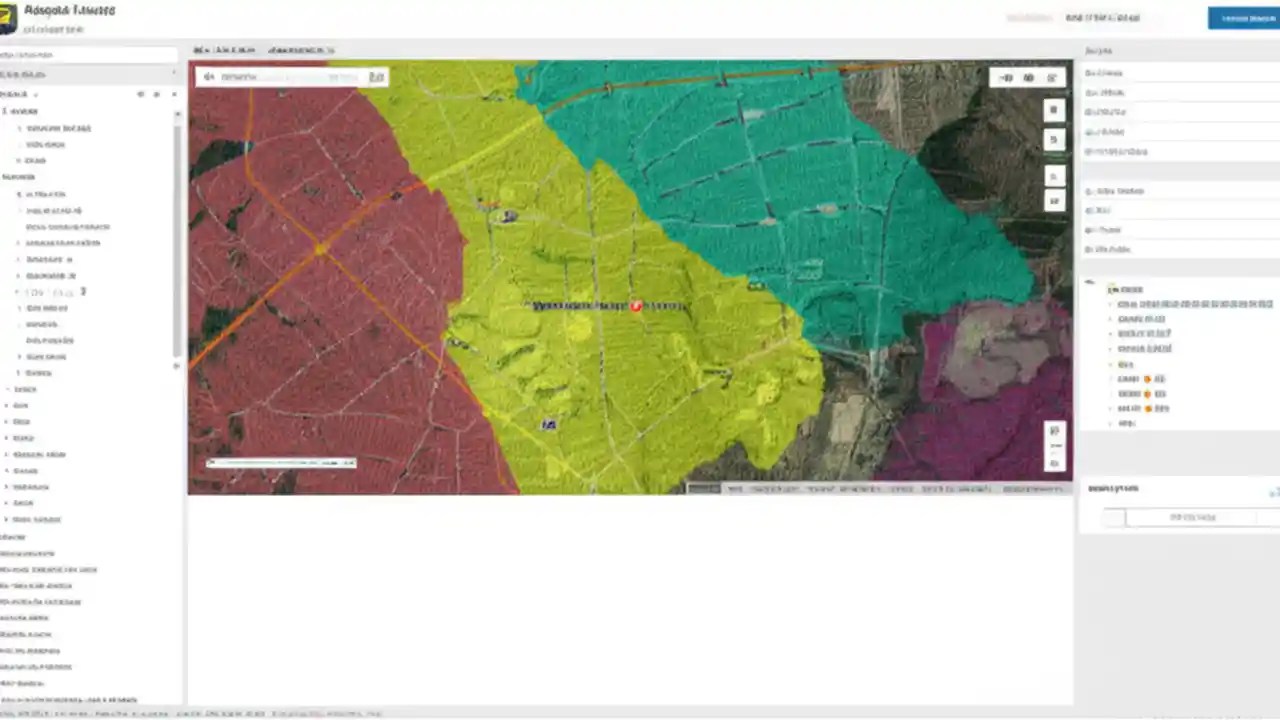
Task: Select the home extent icon on the map edge
Action: click(1054, 176)
